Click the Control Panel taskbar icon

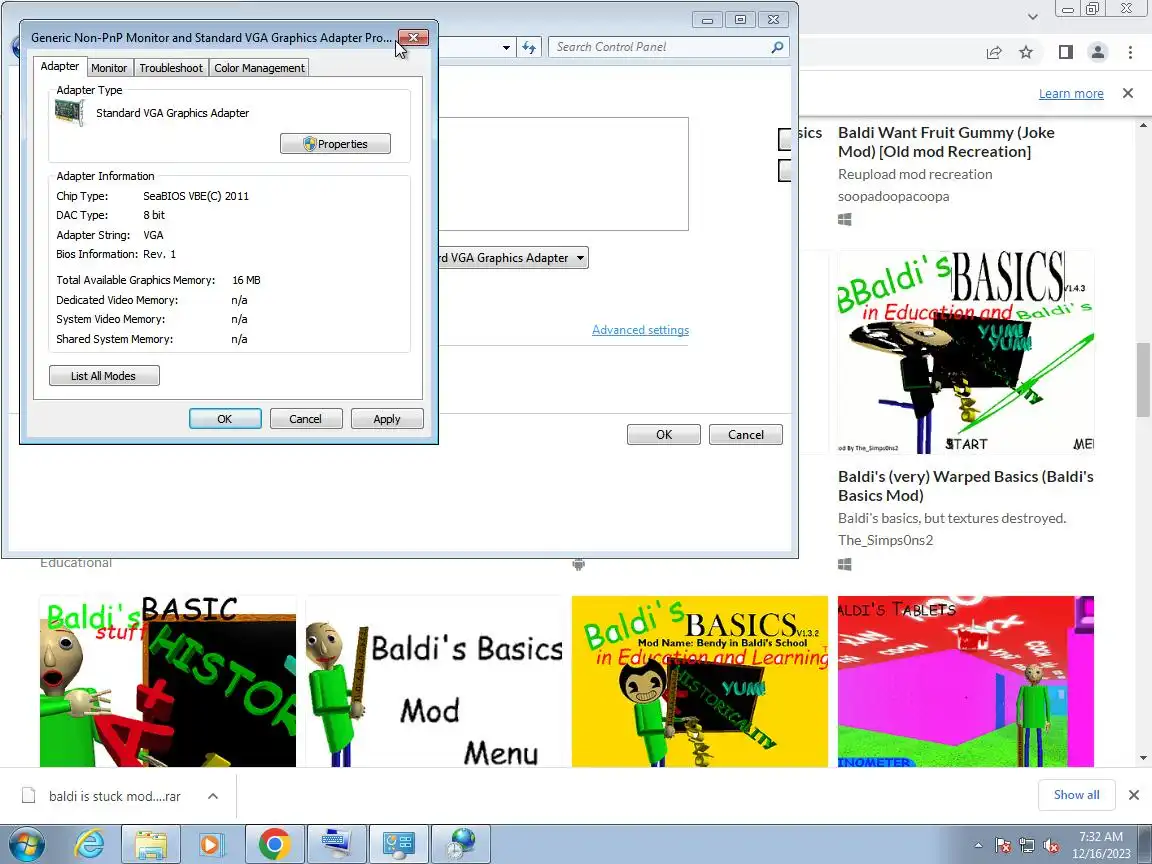coord(398,844)
